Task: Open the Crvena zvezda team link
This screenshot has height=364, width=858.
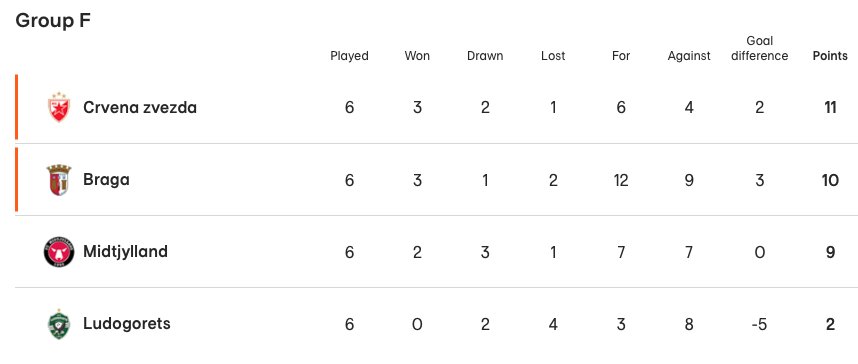Action: [140, 107]
